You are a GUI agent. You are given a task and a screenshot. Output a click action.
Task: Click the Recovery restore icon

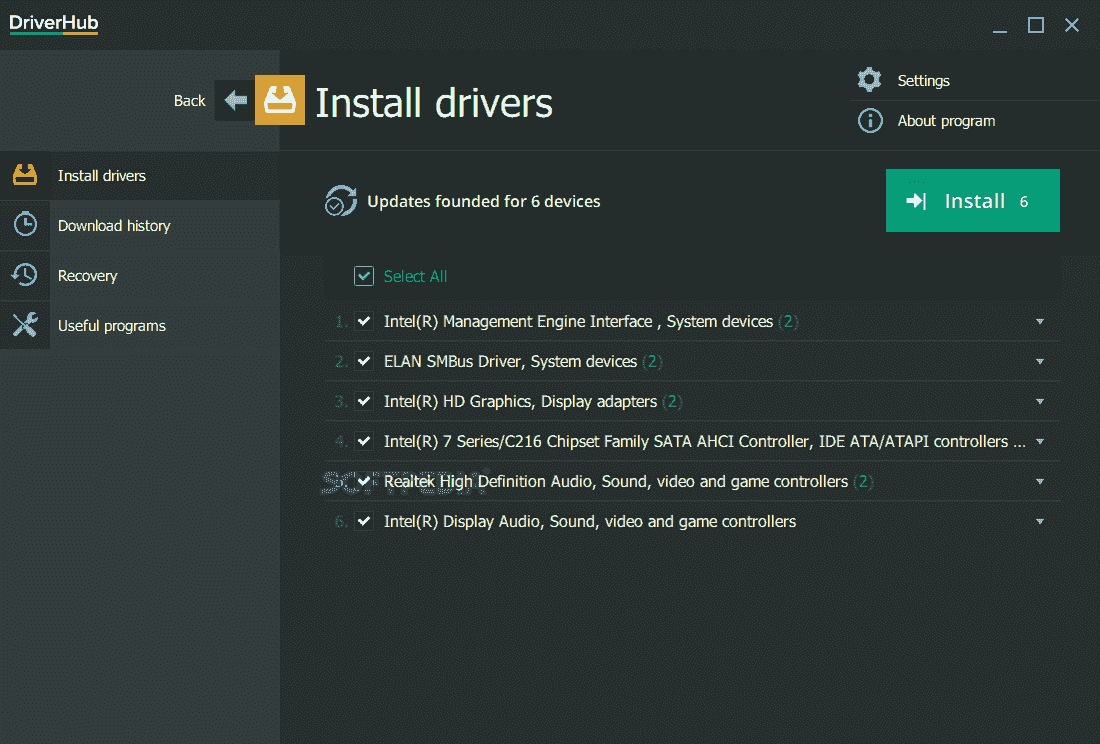tap(25, 275)
